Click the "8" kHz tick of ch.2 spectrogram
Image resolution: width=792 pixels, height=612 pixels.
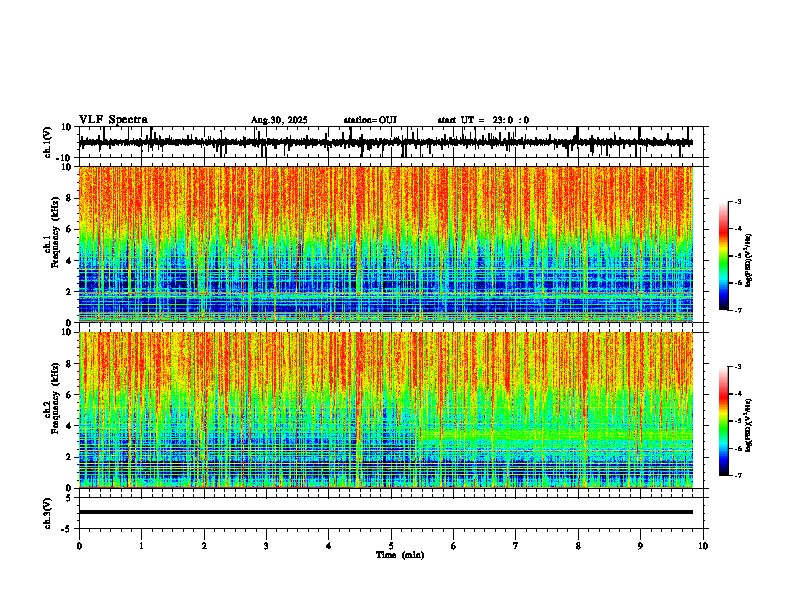pyautogui.click(x=69, y=364)
